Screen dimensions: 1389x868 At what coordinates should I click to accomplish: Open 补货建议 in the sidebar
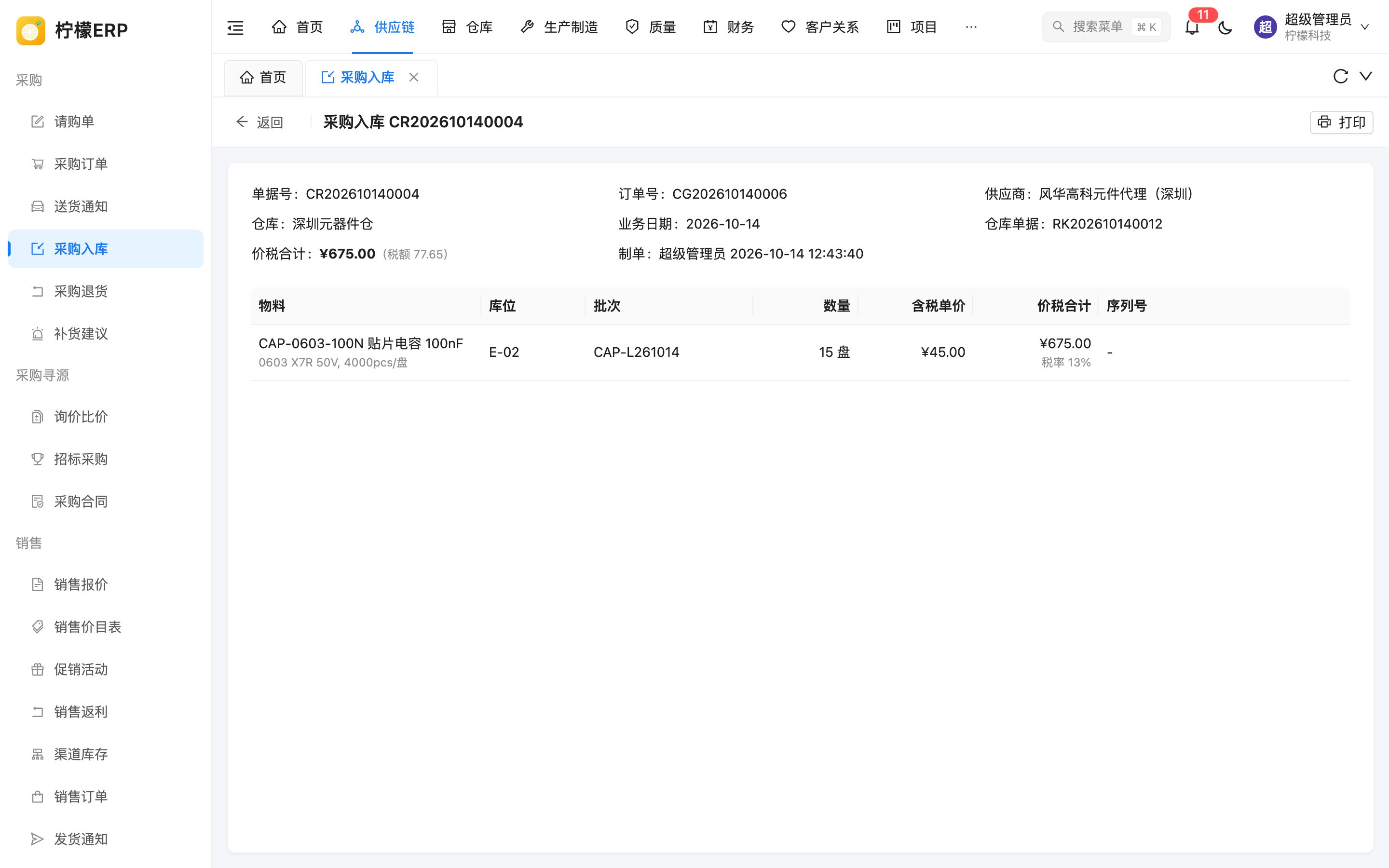click(x=106, y=334)
